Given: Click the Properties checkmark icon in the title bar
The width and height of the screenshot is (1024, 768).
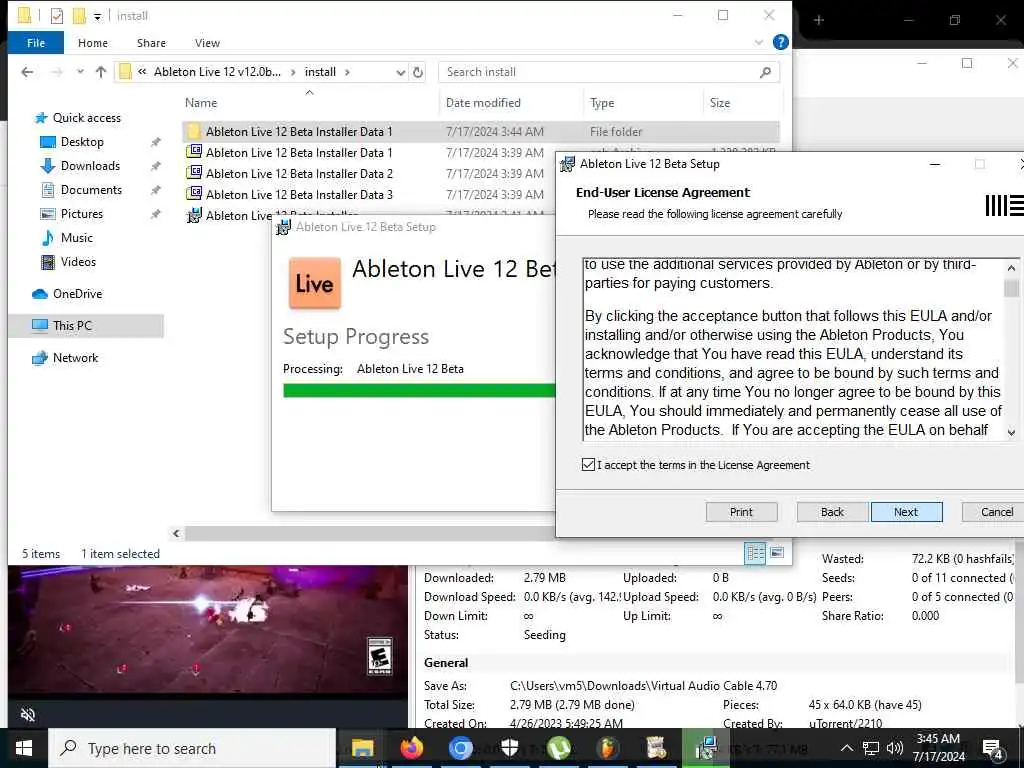Looking at the screenshot, I should (57, 16).
